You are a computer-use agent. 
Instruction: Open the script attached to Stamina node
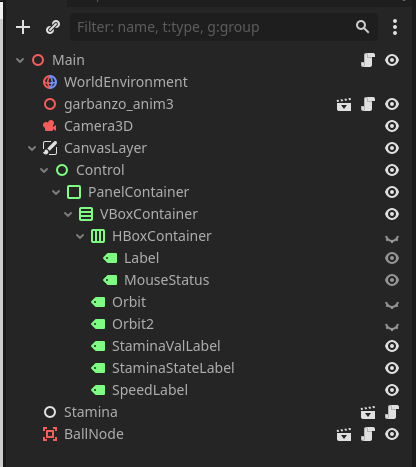click(x=392, y=412)
